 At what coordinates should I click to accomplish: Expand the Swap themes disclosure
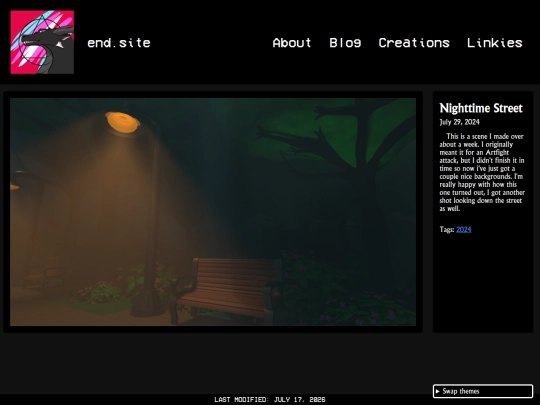(x=483, y=391)
